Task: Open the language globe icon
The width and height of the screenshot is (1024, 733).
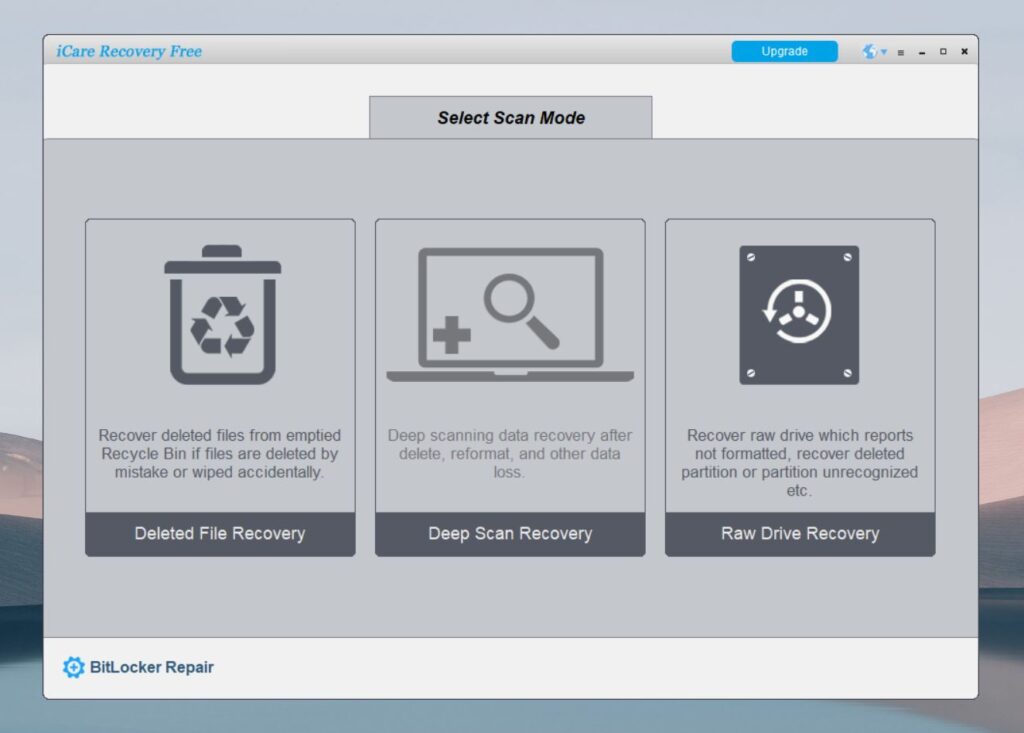Action: pos(868,51)
